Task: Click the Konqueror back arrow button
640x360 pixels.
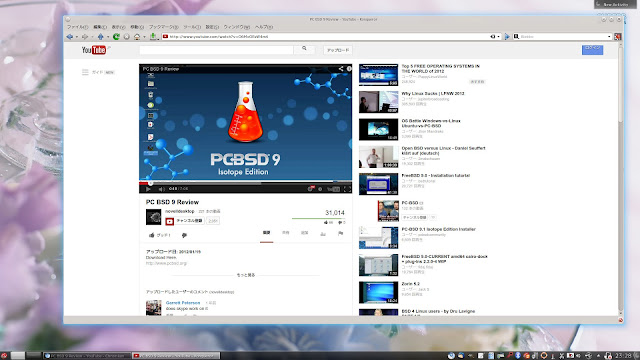Action: (70, 37)
